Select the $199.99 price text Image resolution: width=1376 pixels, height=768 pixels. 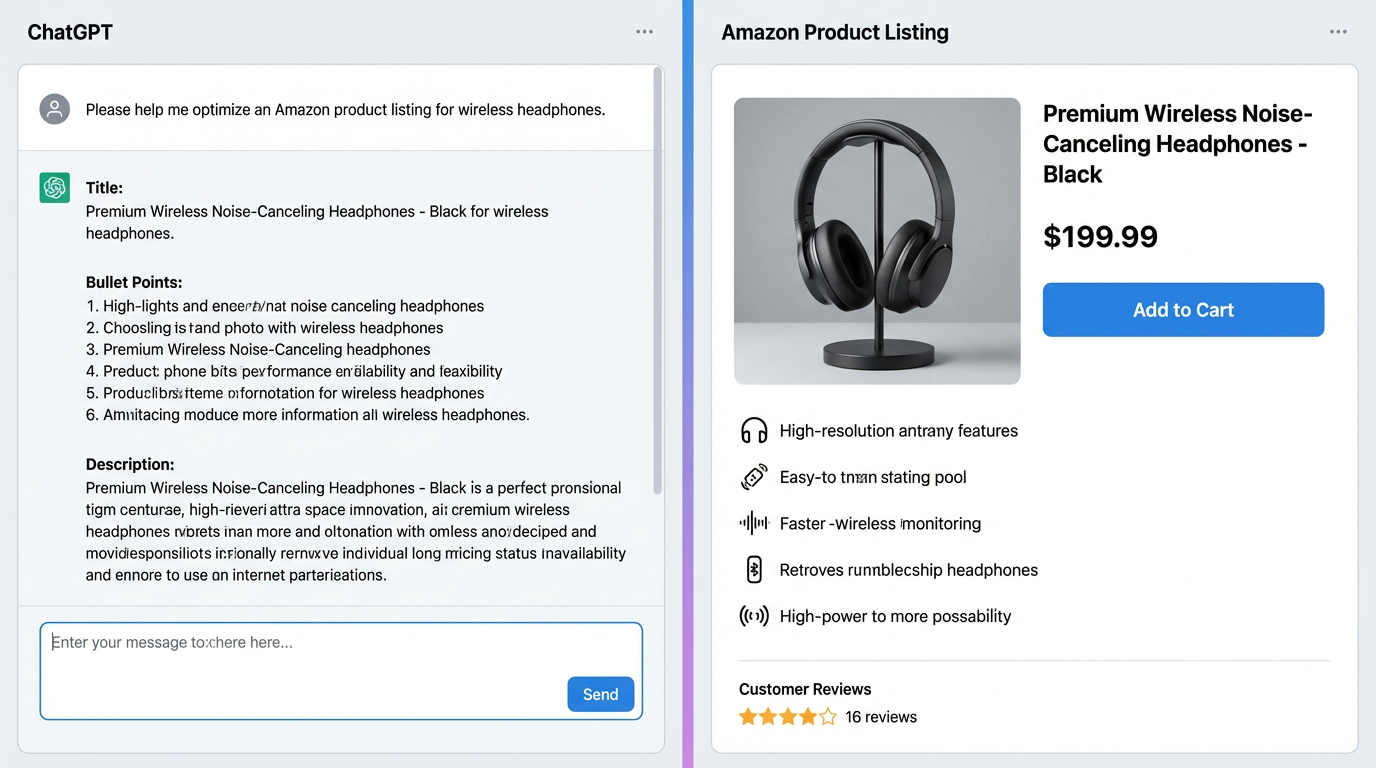tap(1100, 237)
